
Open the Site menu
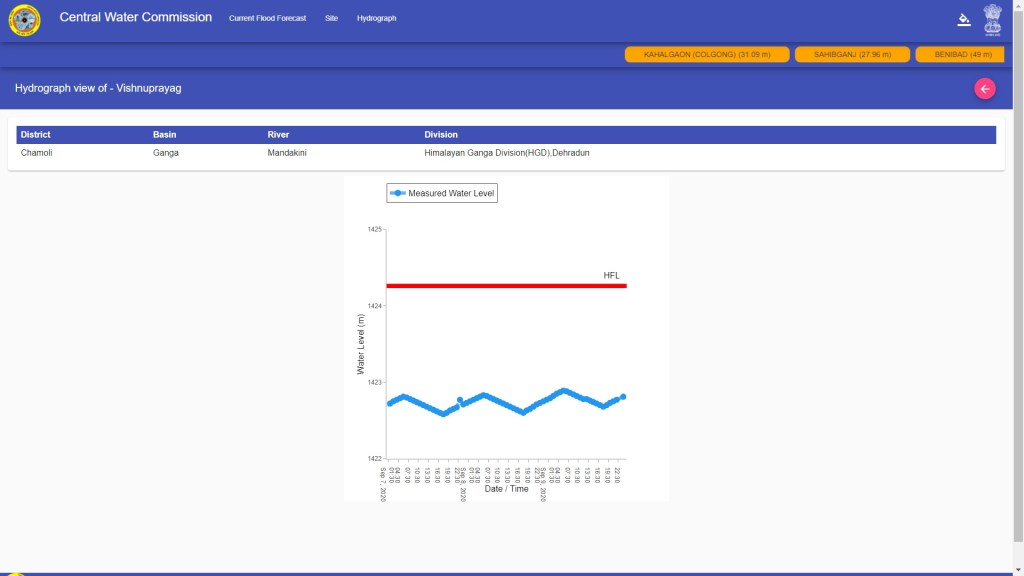point(331,19)
